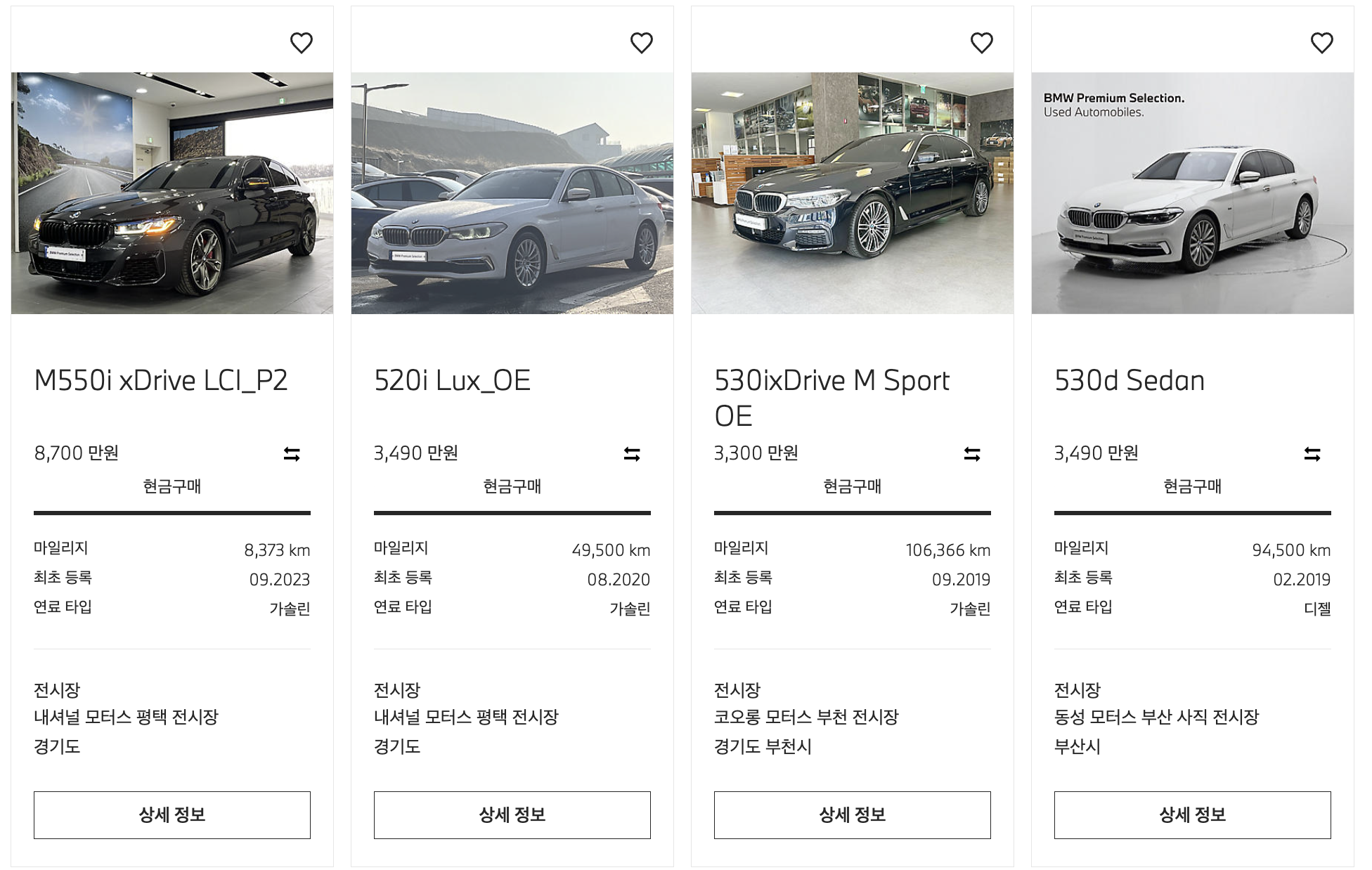This screenshot has width=1372, height=870.
Task: Click the compare icon on the 530d Sedan listing
Action: pos(1312,454)
